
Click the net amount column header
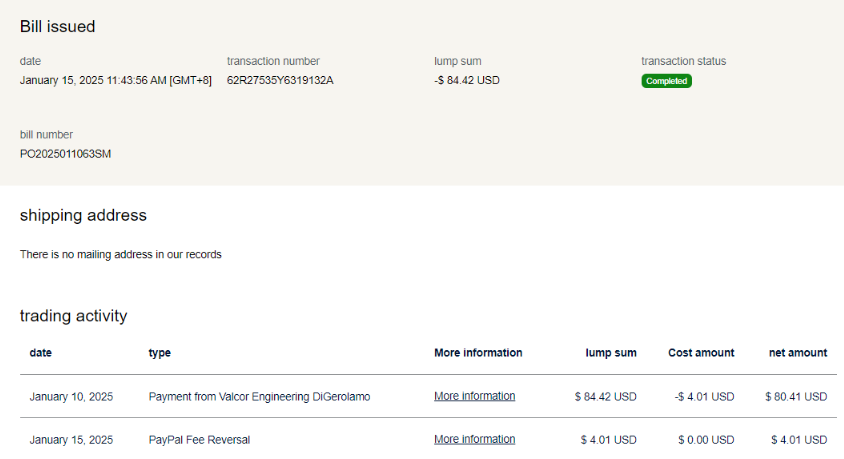798,352
